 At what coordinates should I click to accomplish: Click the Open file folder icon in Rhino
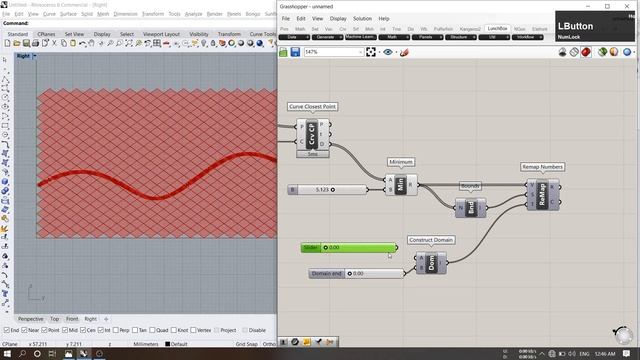(x=17, y=43)
